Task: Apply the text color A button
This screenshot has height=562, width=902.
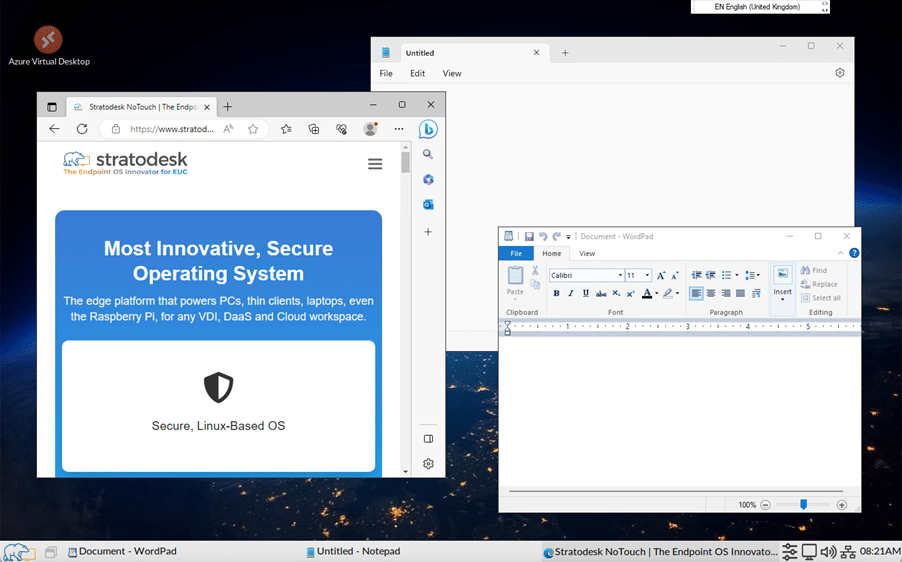Action: point(647,293)
